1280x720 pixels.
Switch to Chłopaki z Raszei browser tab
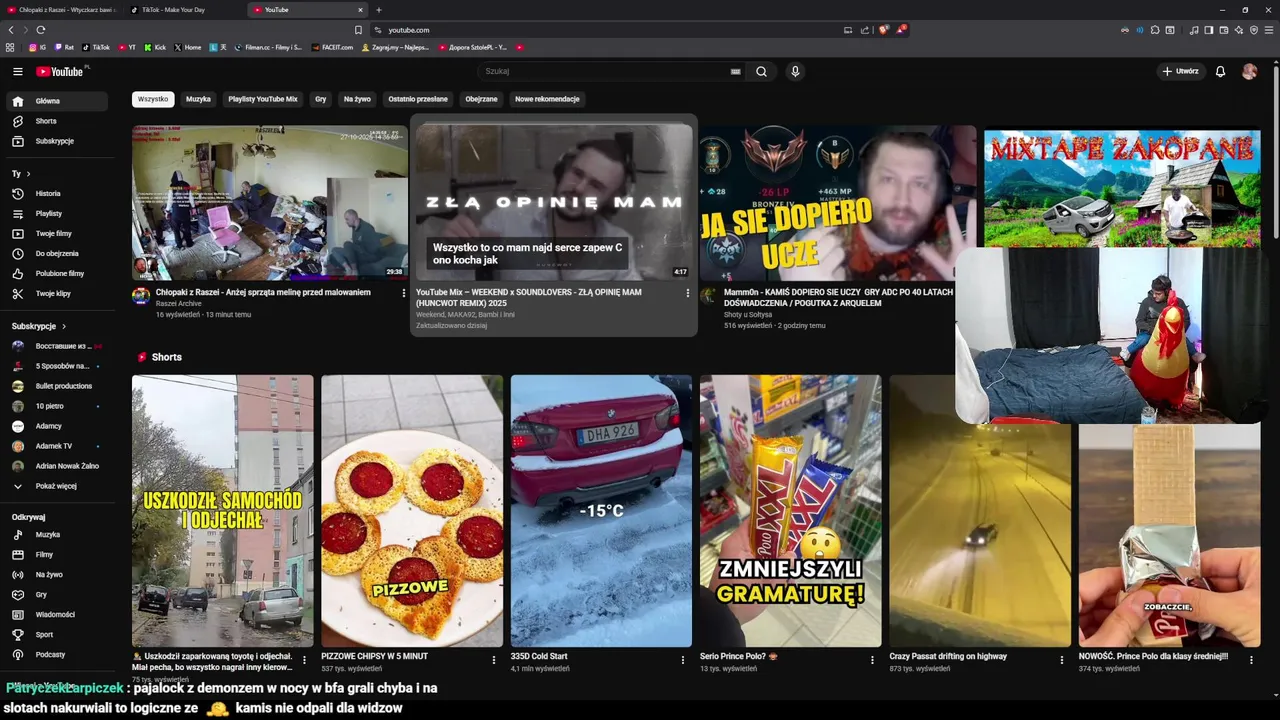[60, 10]
